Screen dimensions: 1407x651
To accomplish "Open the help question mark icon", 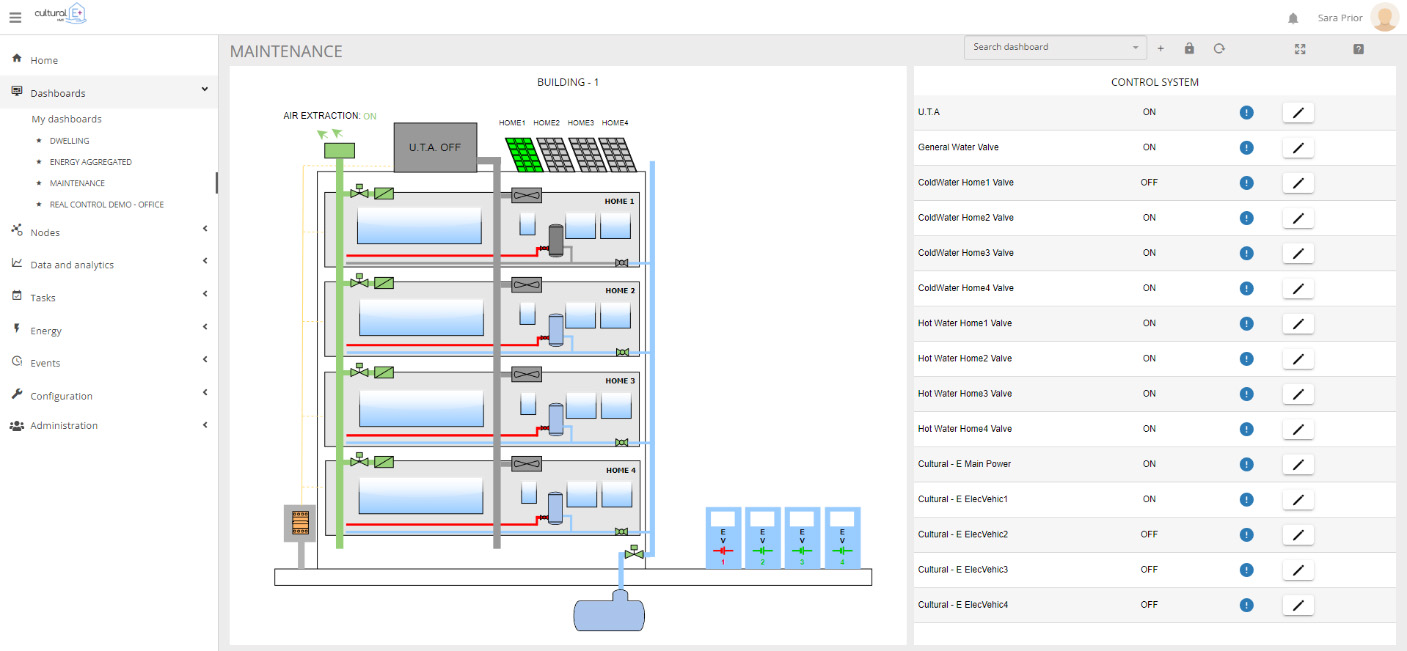I will tap(1358, 48).
